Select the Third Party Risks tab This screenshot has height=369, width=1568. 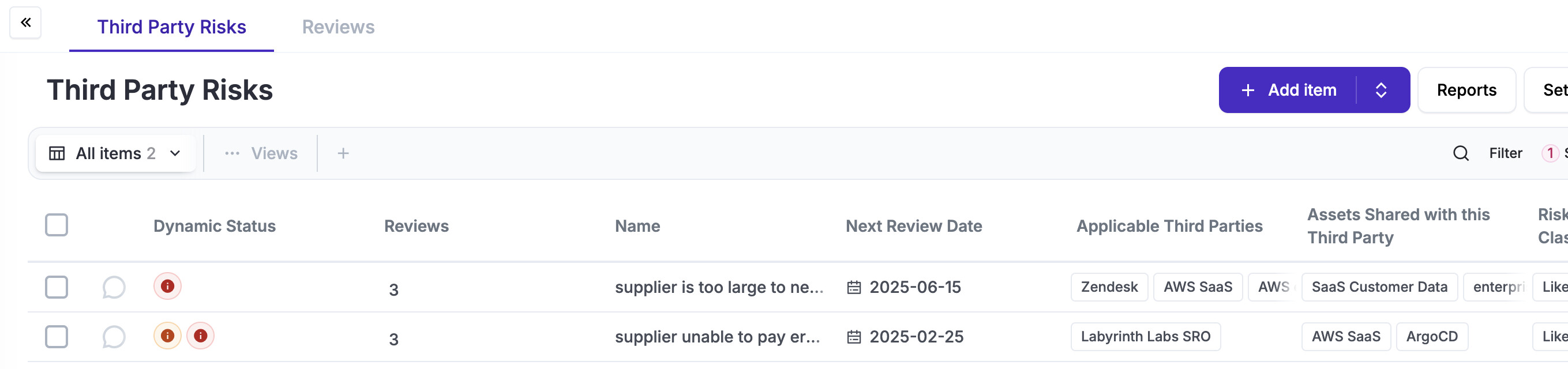[172, 27]
